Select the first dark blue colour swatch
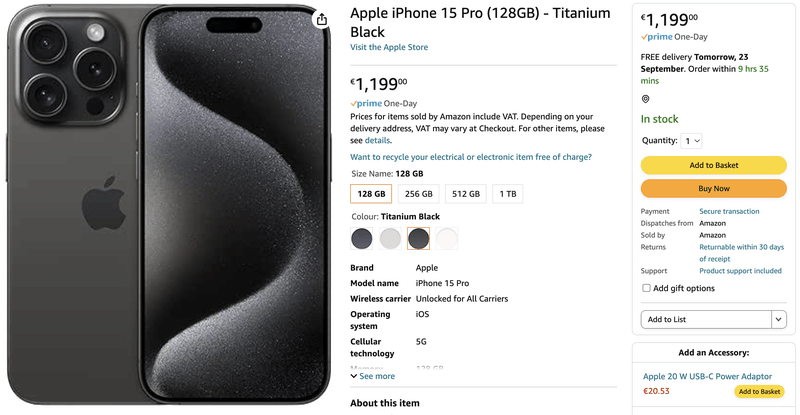This screenshot has height=415, width=800. click(362, 238)
